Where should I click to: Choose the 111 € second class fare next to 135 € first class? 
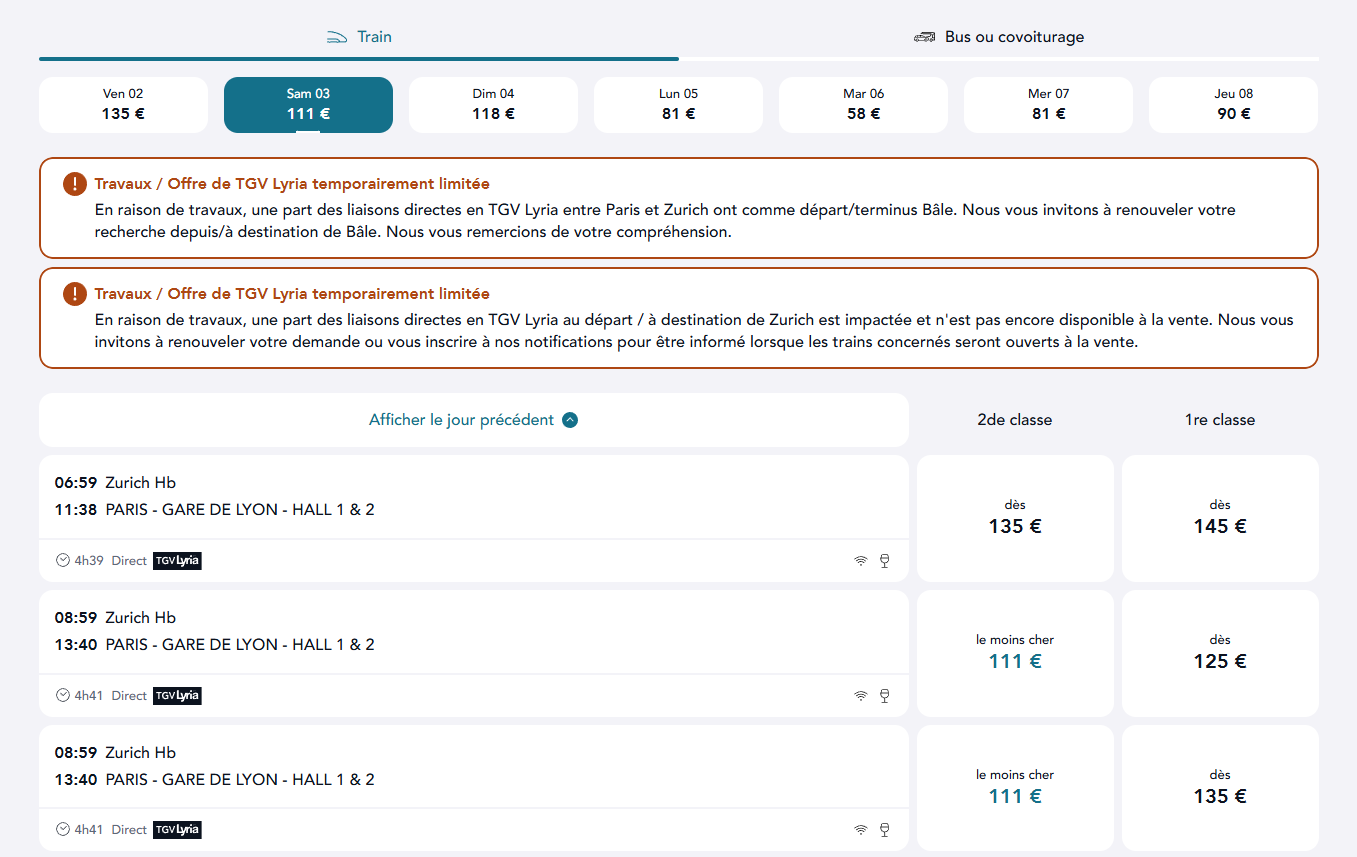click(x=1015, y=788)
